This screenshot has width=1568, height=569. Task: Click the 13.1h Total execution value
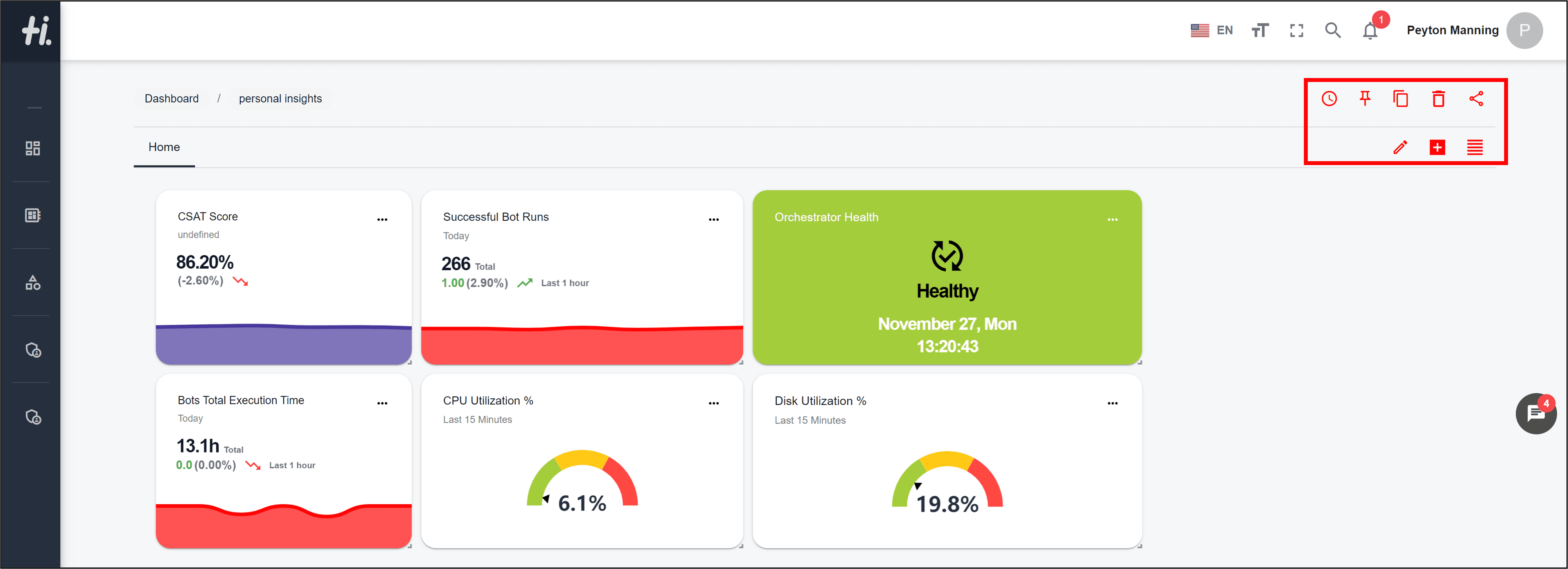(x=209, y=446)
